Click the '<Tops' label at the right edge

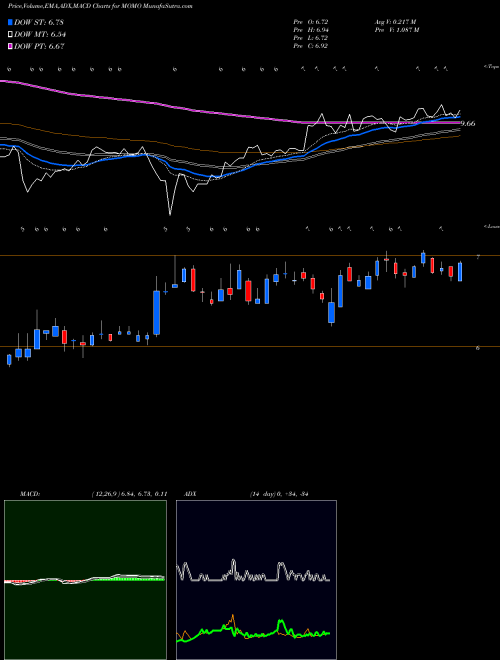point(492,67)
